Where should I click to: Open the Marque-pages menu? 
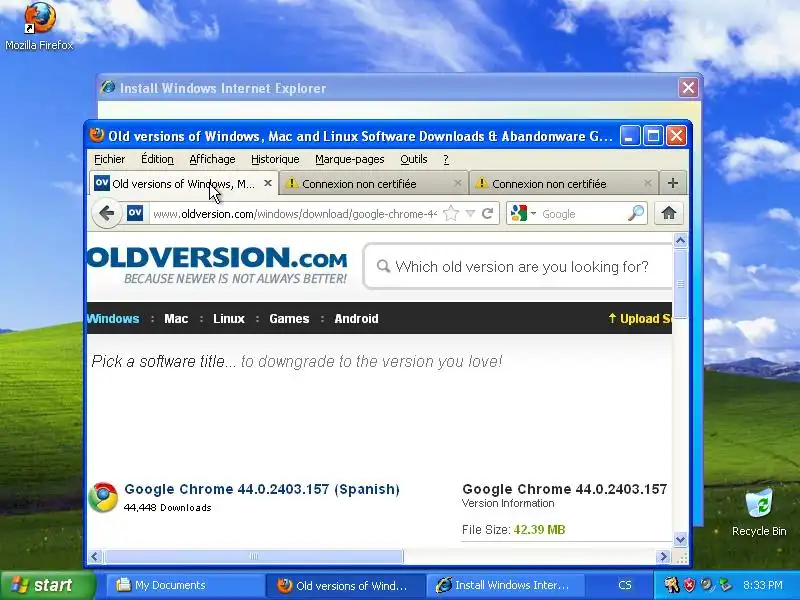pyautogui.click(x=349, y=159)
